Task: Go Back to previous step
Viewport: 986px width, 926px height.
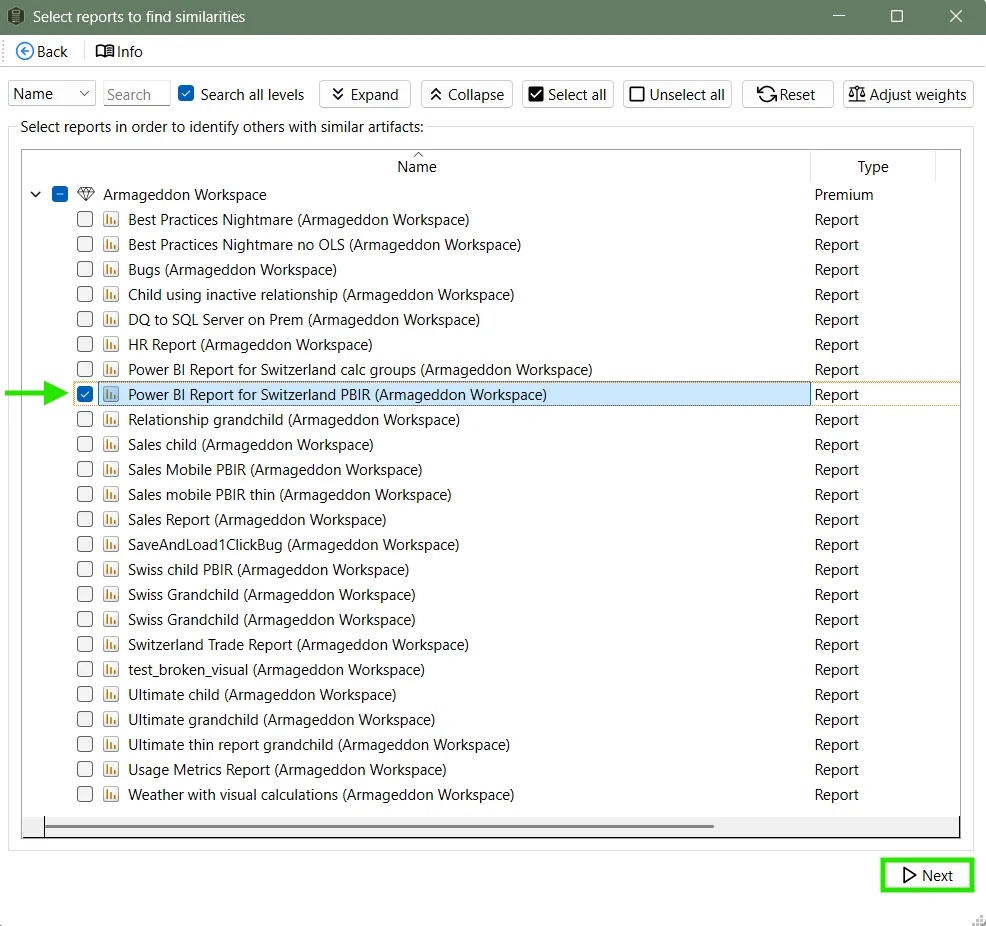Action: [42, 52]
